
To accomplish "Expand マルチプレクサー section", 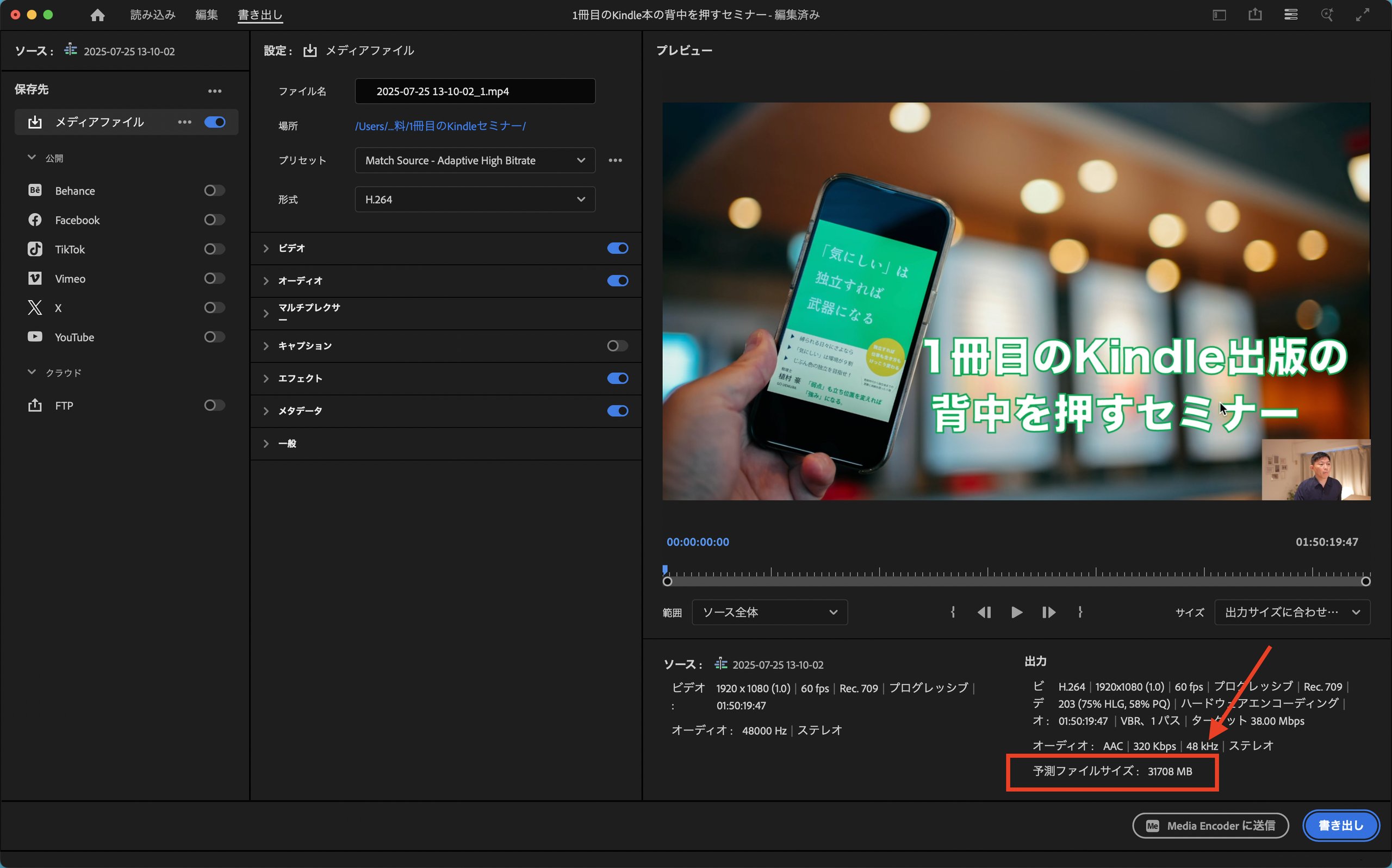I will pyautogui.click(x=266, y=313).
